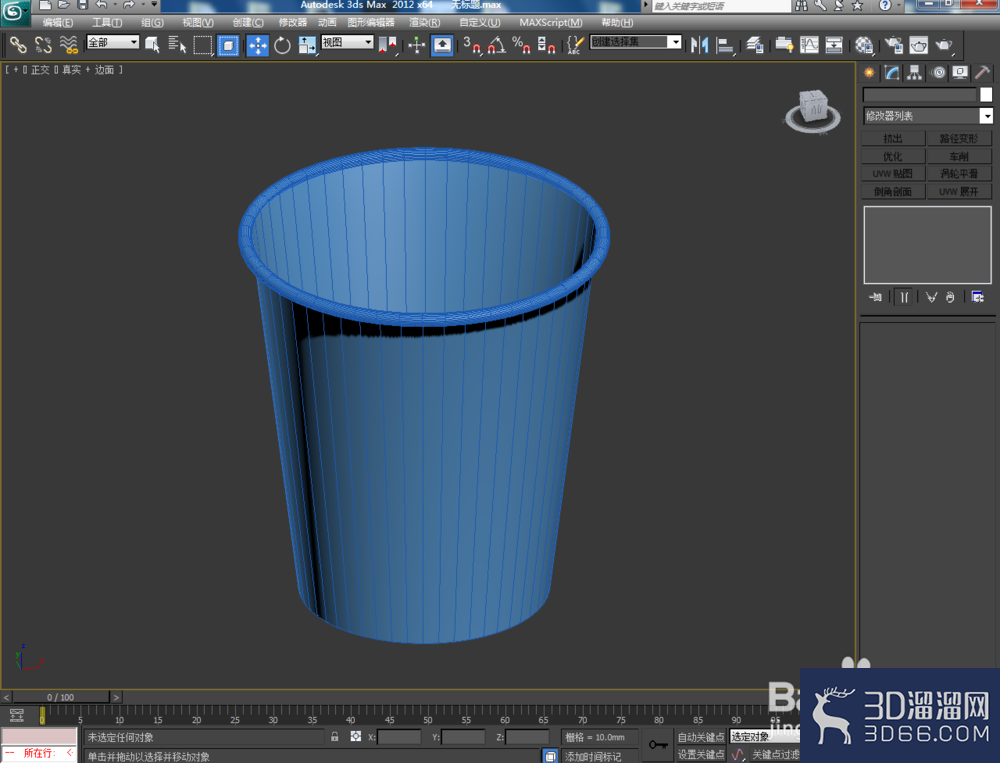Activate the Select and Scale tool
The width and height of the screenshot is (1000, 763).
click(x=307, y=45)
